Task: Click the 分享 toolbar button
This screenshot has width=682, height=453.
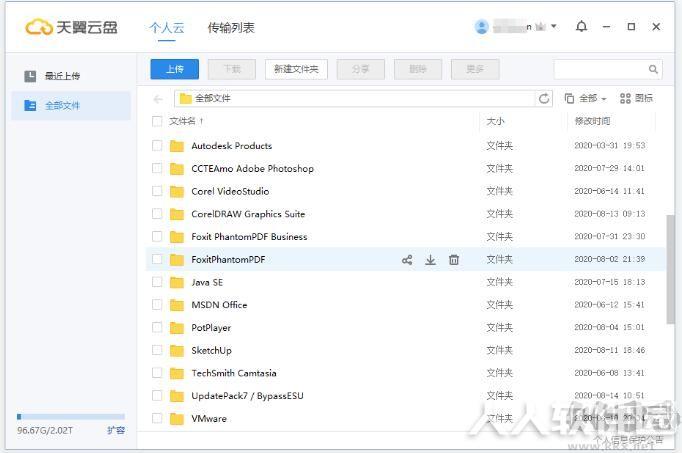Action: [x=361, y=69]
